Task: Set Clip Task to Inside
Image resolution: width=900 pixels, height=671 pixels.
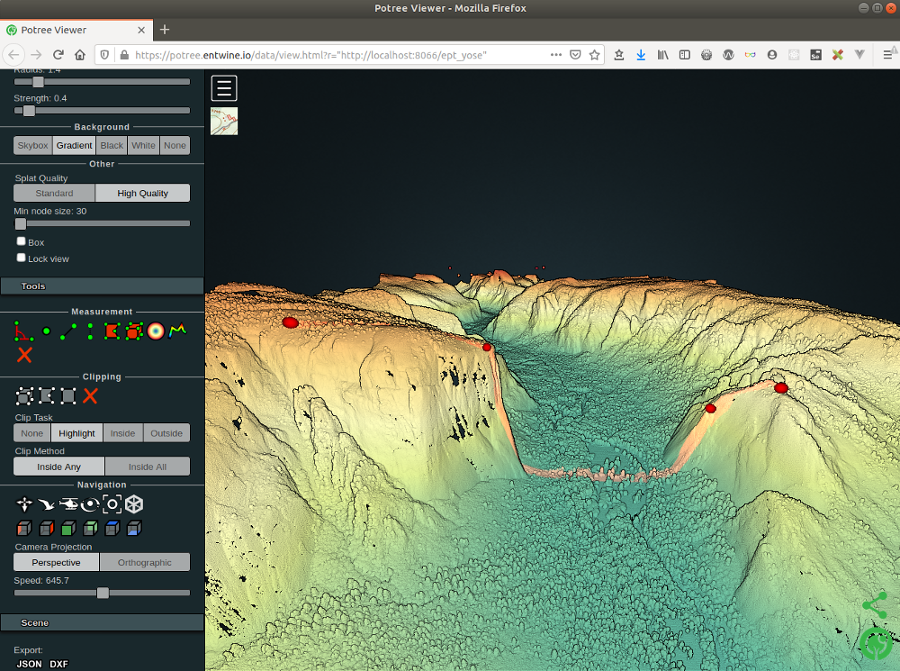Action: point(122,432)
